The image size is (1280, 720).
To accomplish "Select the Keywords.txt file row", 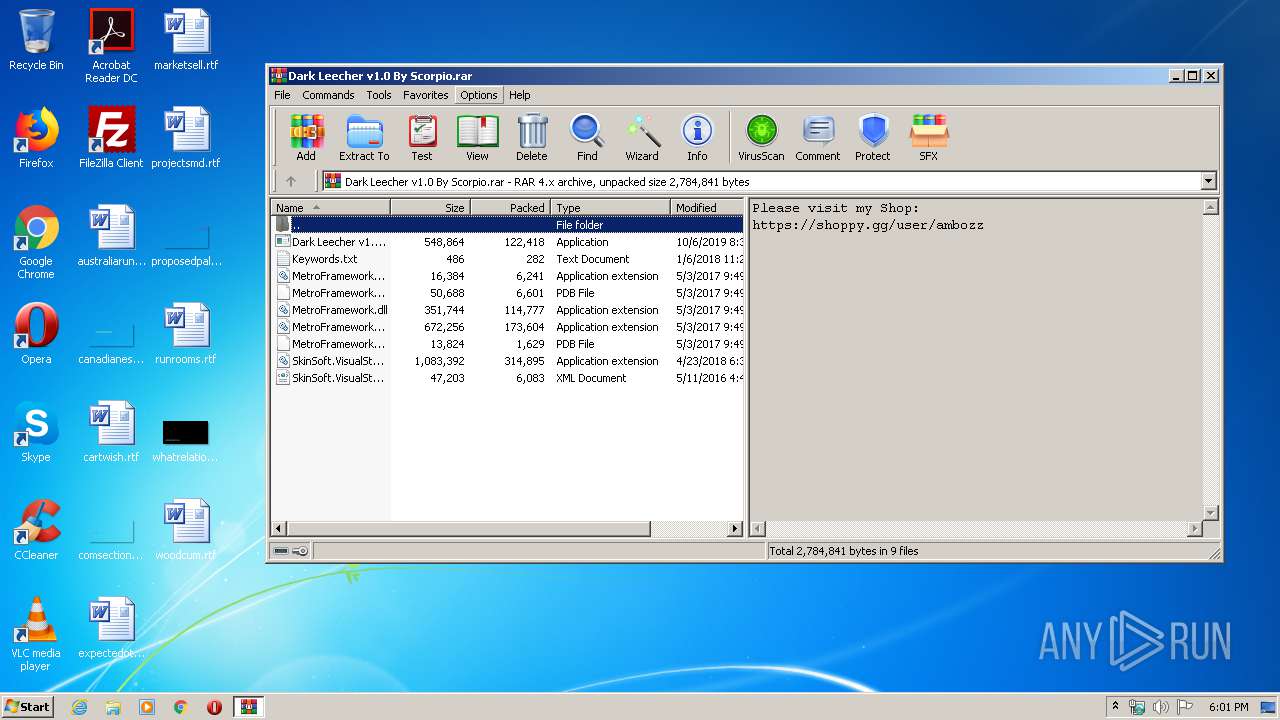I will [507, 259].
